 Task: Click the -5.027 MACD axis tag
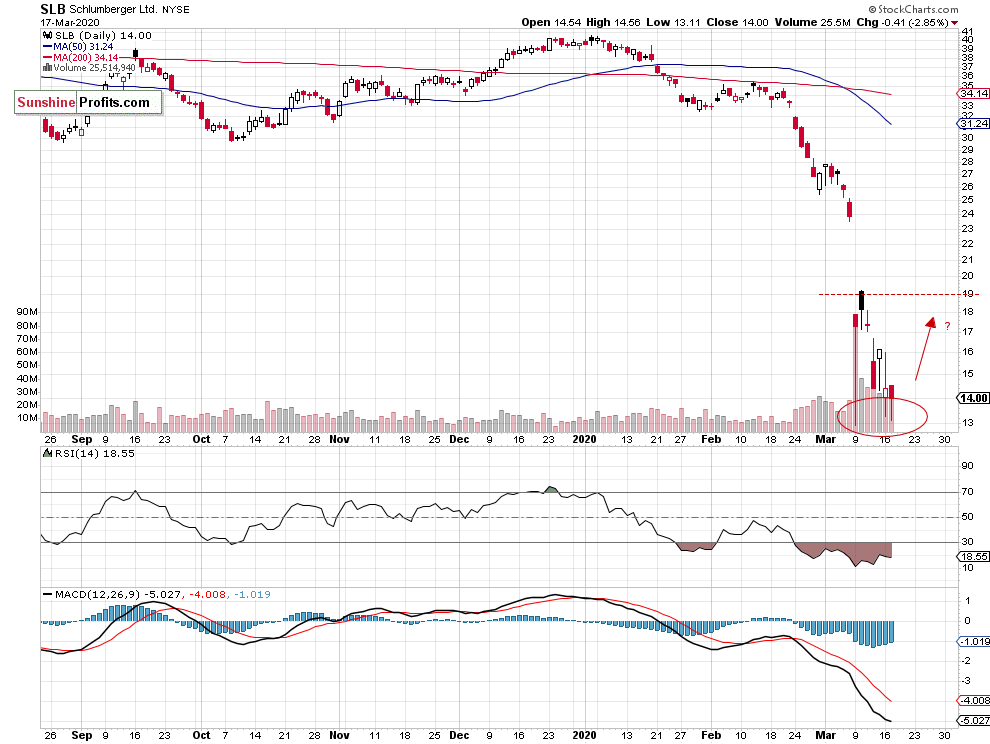973,721
